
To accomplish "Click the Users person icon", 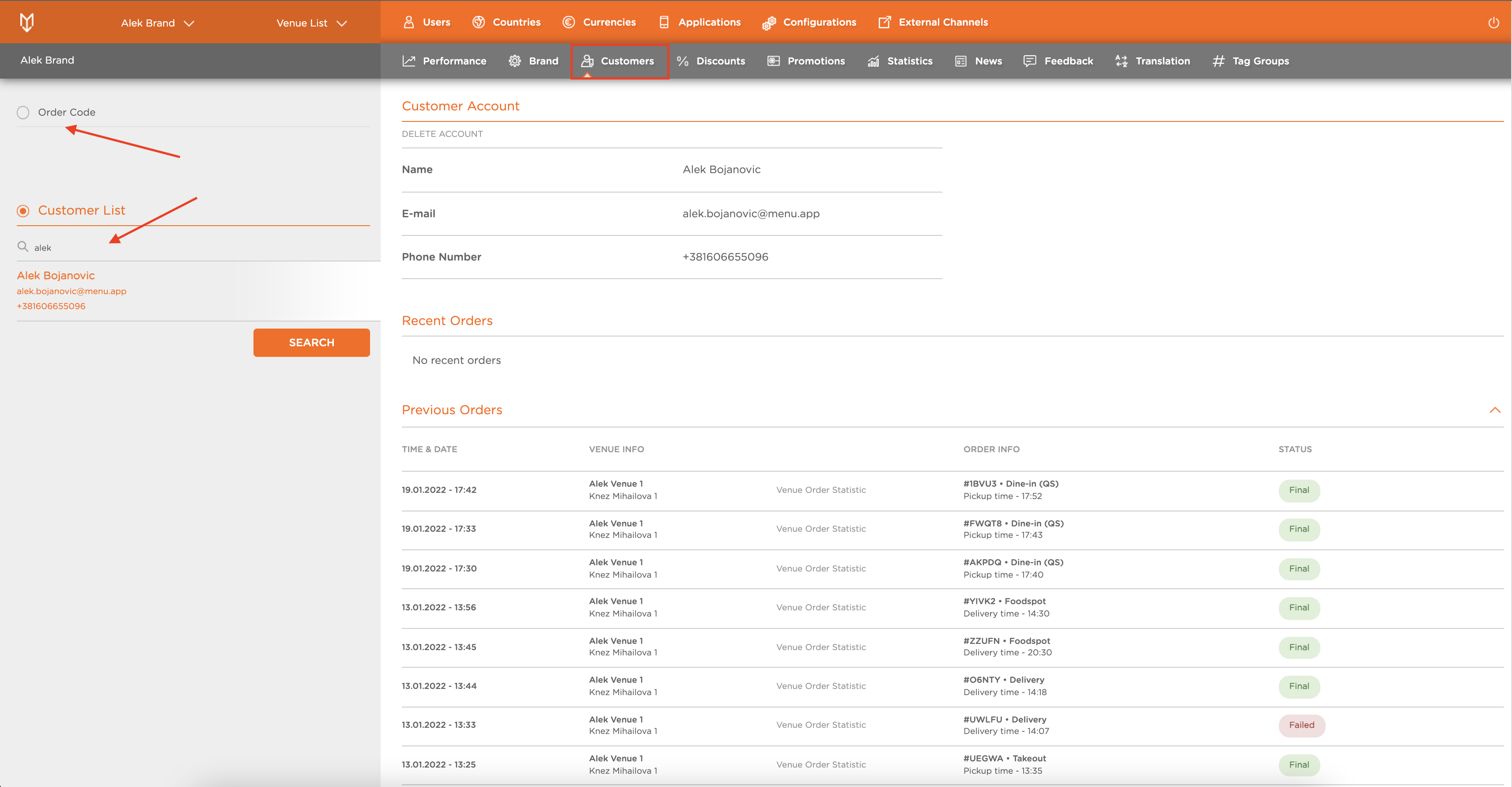I will [x=408, y=22].
